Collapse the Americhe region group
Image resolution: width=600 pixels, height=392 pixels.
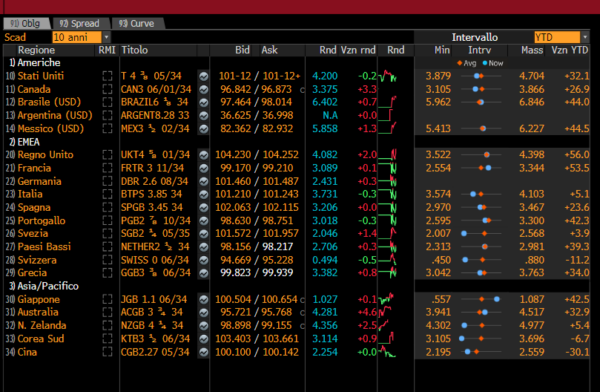click(x=35, y=63)
